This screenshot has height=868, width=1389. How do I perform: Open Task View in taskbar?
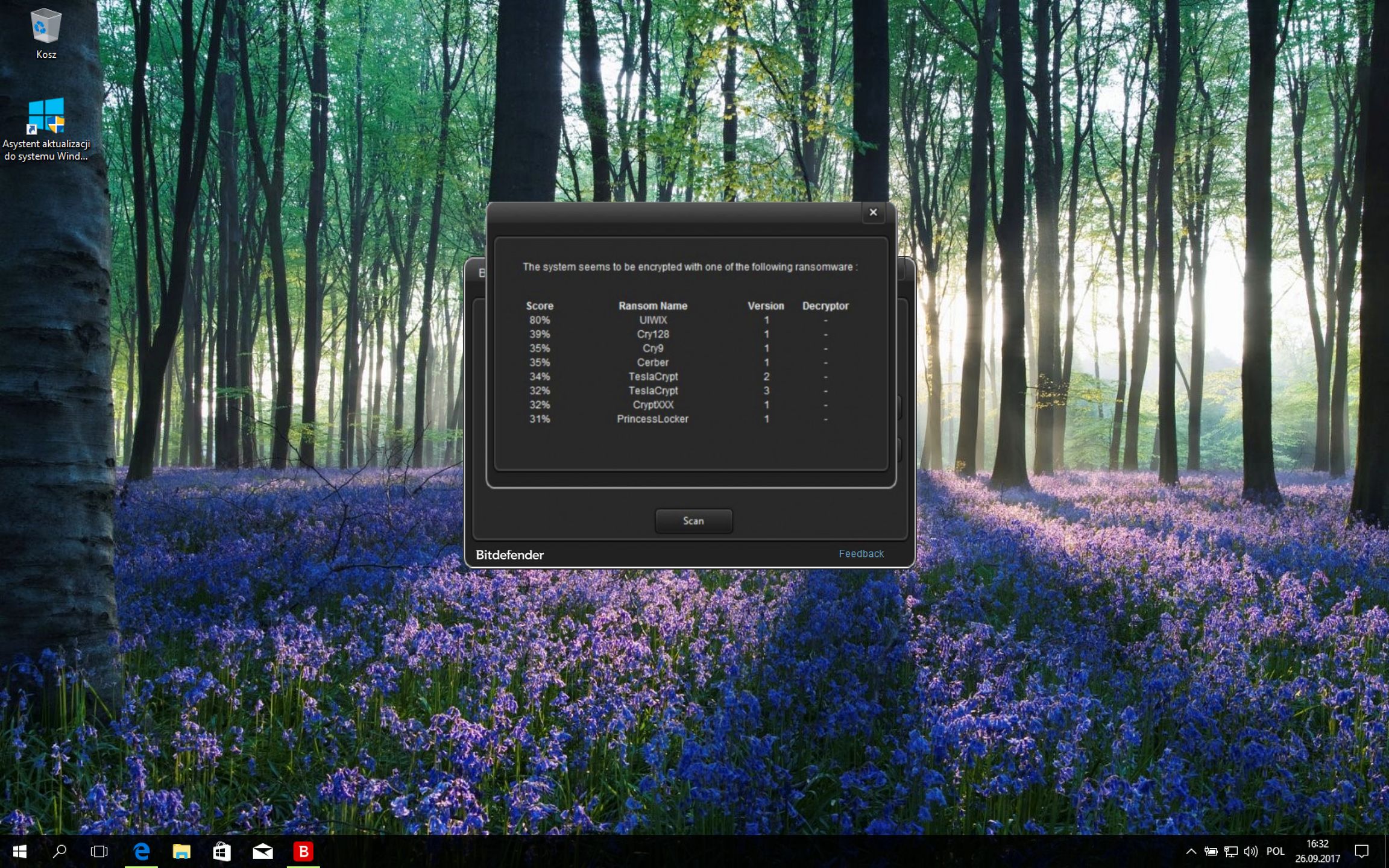point(99,851)
